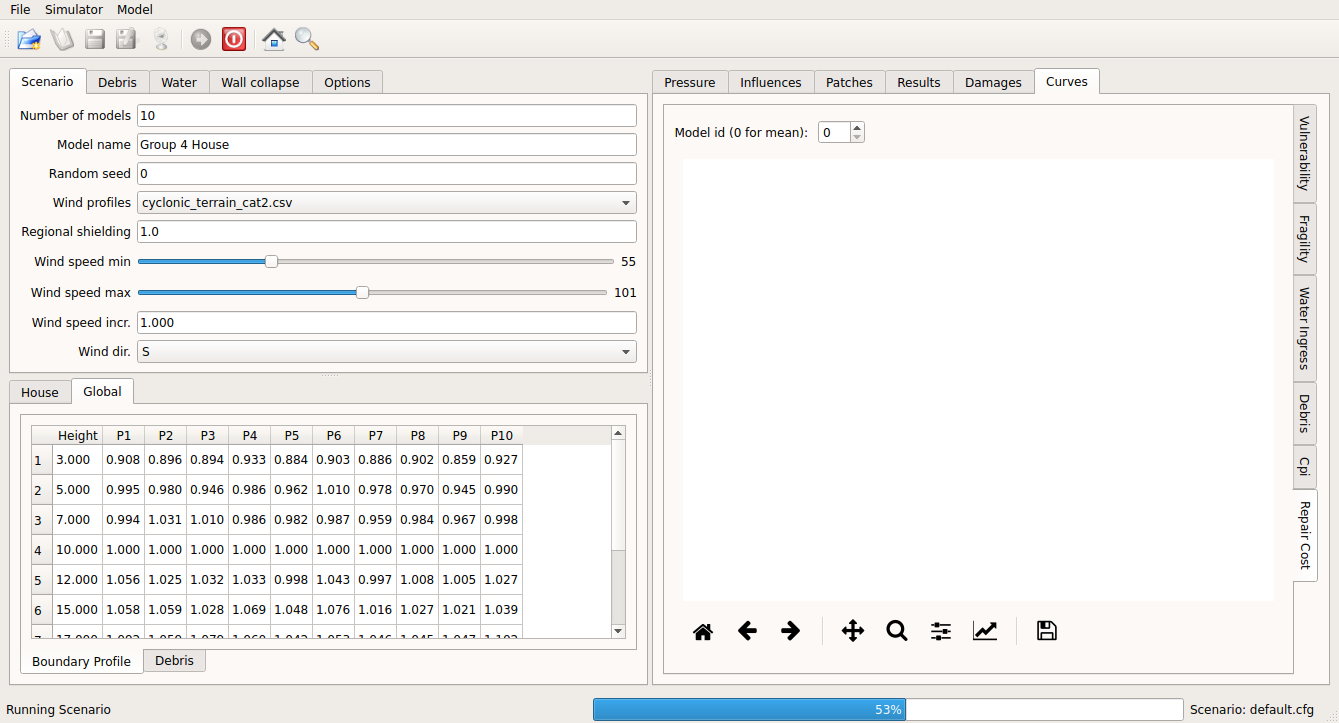Viewport: 1339px width, 723px height.
Task: Click the save floppy disk icon
Action: (95, 39)
